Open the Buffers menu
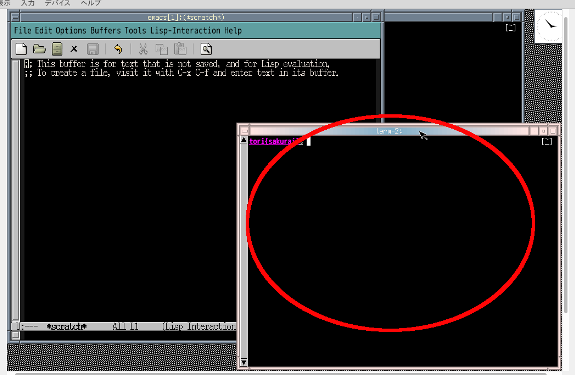Screen dimensions: 575x375 106,30
